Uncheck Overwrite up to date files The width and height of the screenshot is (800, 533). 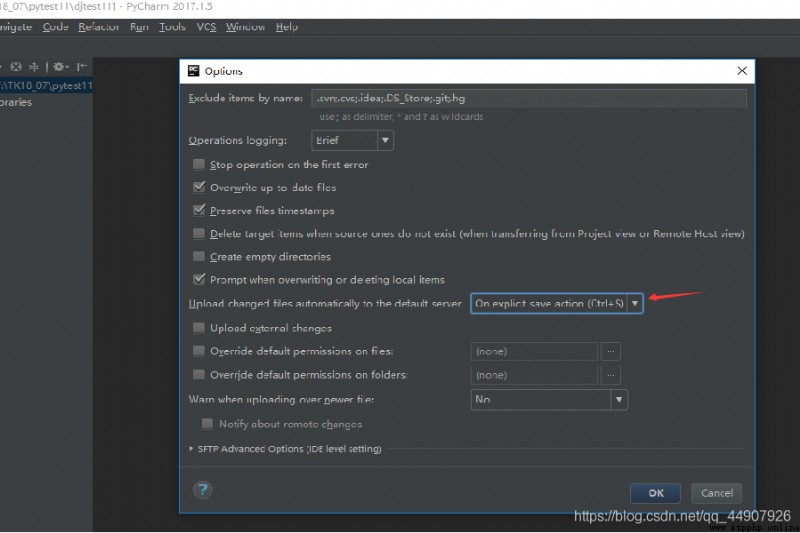pyautogui.click(x=199, y=187)
